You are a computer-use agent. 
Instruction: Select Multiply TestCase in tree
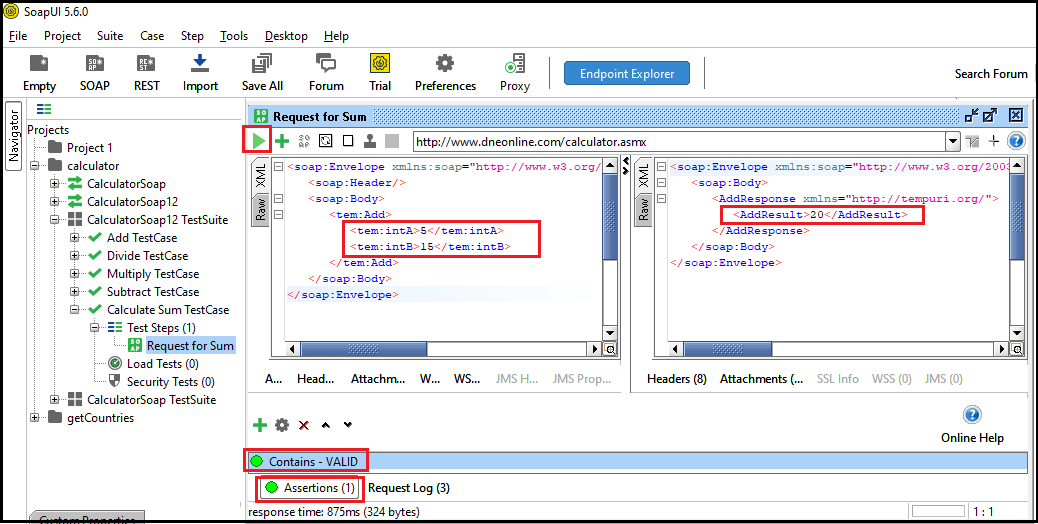[153, 273]
